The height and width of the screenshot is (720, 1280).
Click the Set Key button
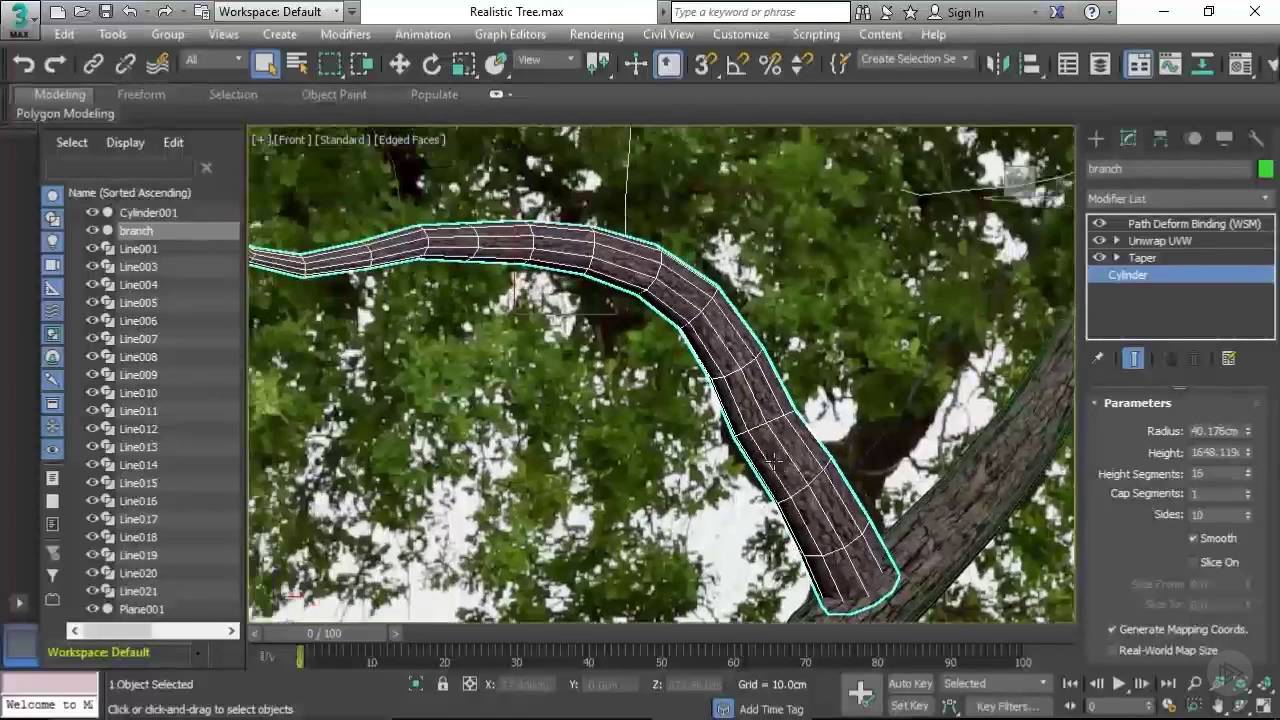(x=909, y=705)
